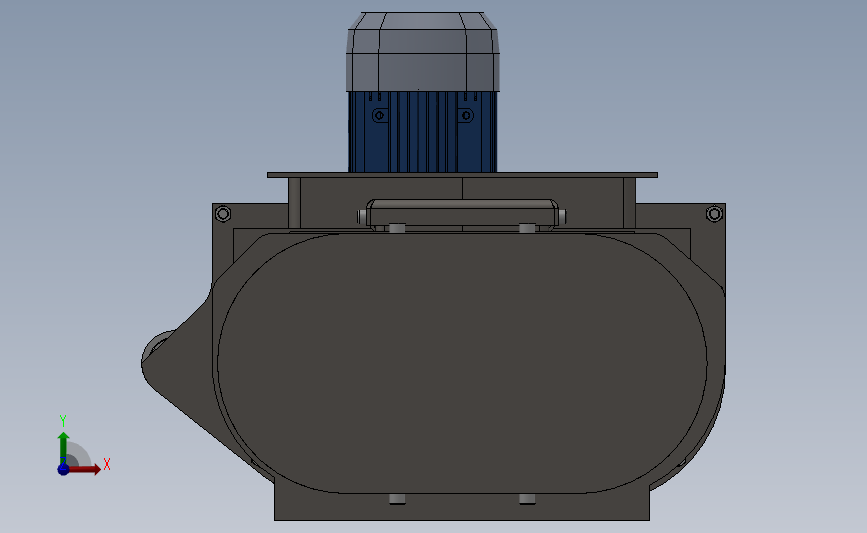Click the green Y axis arrow of the triad
Screen dimensions: 867x533
tap(63, 447)
